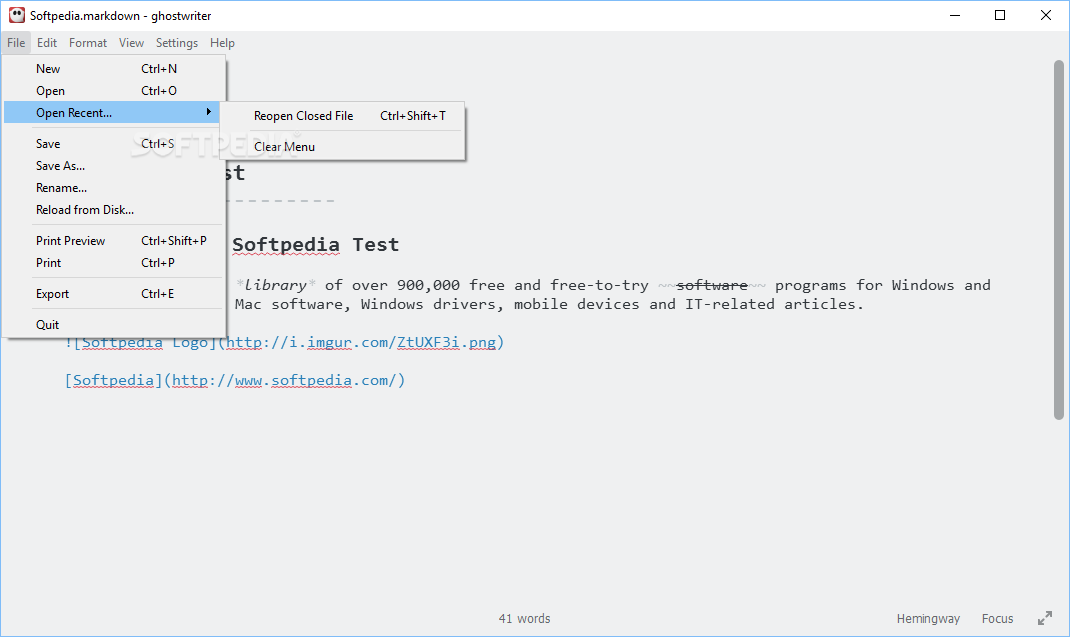The height and width of the screenshot is (637, 1070).
Task: Click the struck-through word 'software'
Action: pyautogui.click(x=712, y=285)
